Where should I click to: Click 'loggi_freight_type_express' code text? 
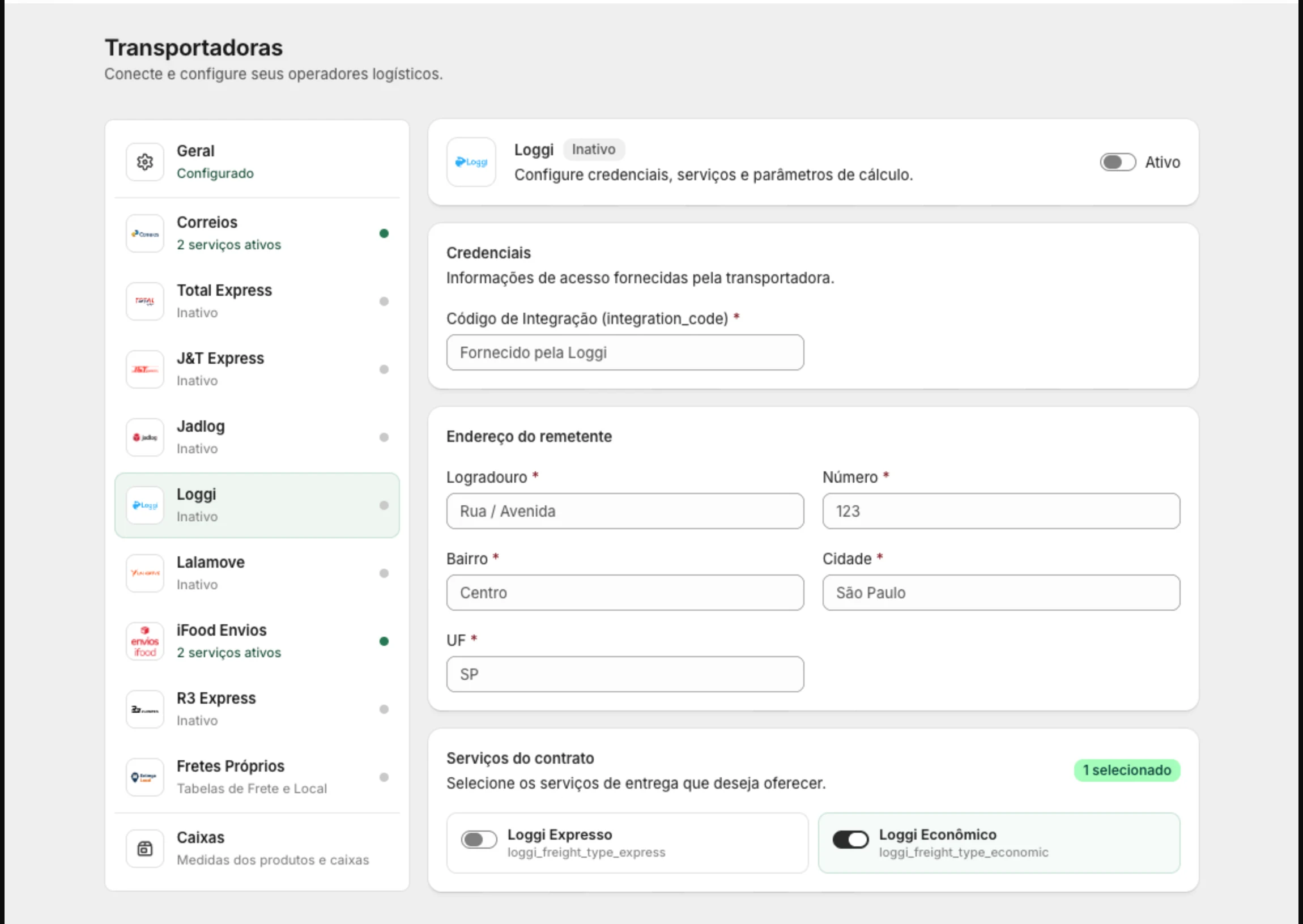click(x=587, y=853)
